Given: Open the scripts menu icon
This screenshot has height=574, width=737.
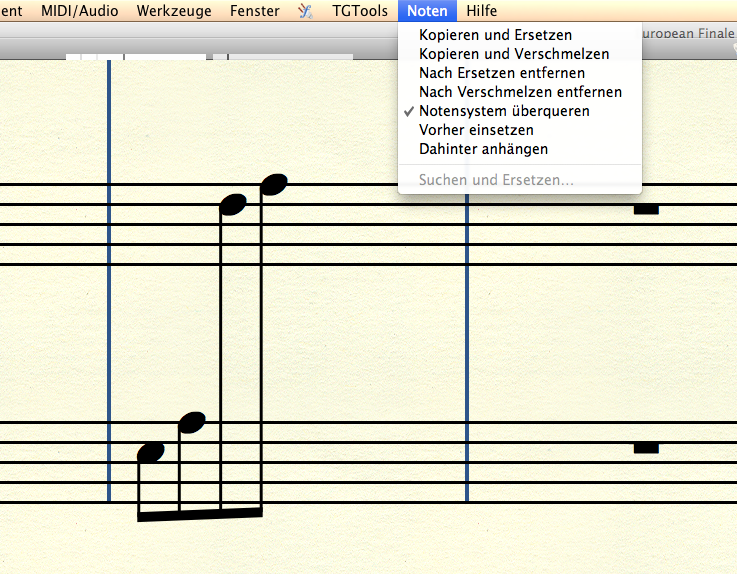Looking at the screenshot, I should [305, 11].
